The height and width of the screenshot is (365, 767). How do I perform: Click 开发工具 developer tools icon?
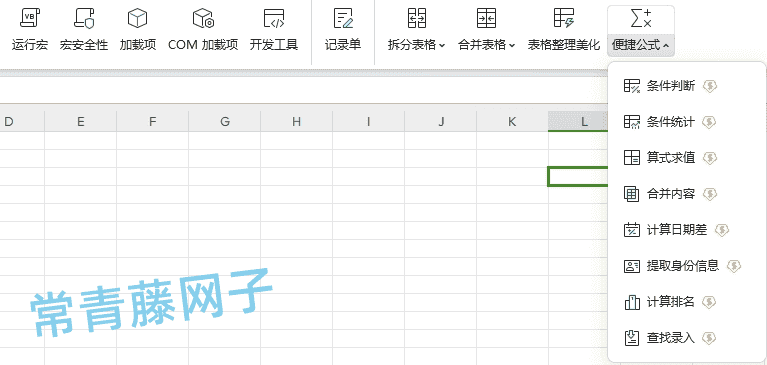(274, 18)
